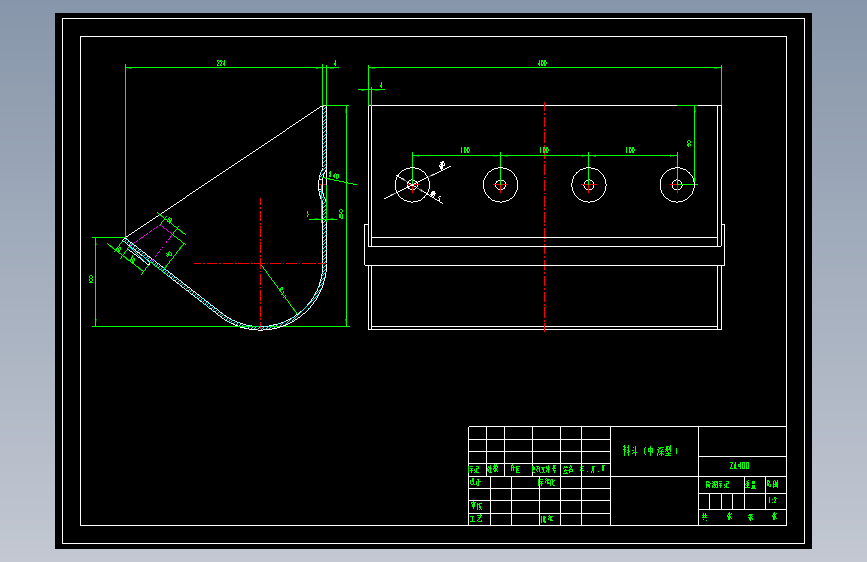Click the drawing title text beside ZL400 block

point(650,451)
